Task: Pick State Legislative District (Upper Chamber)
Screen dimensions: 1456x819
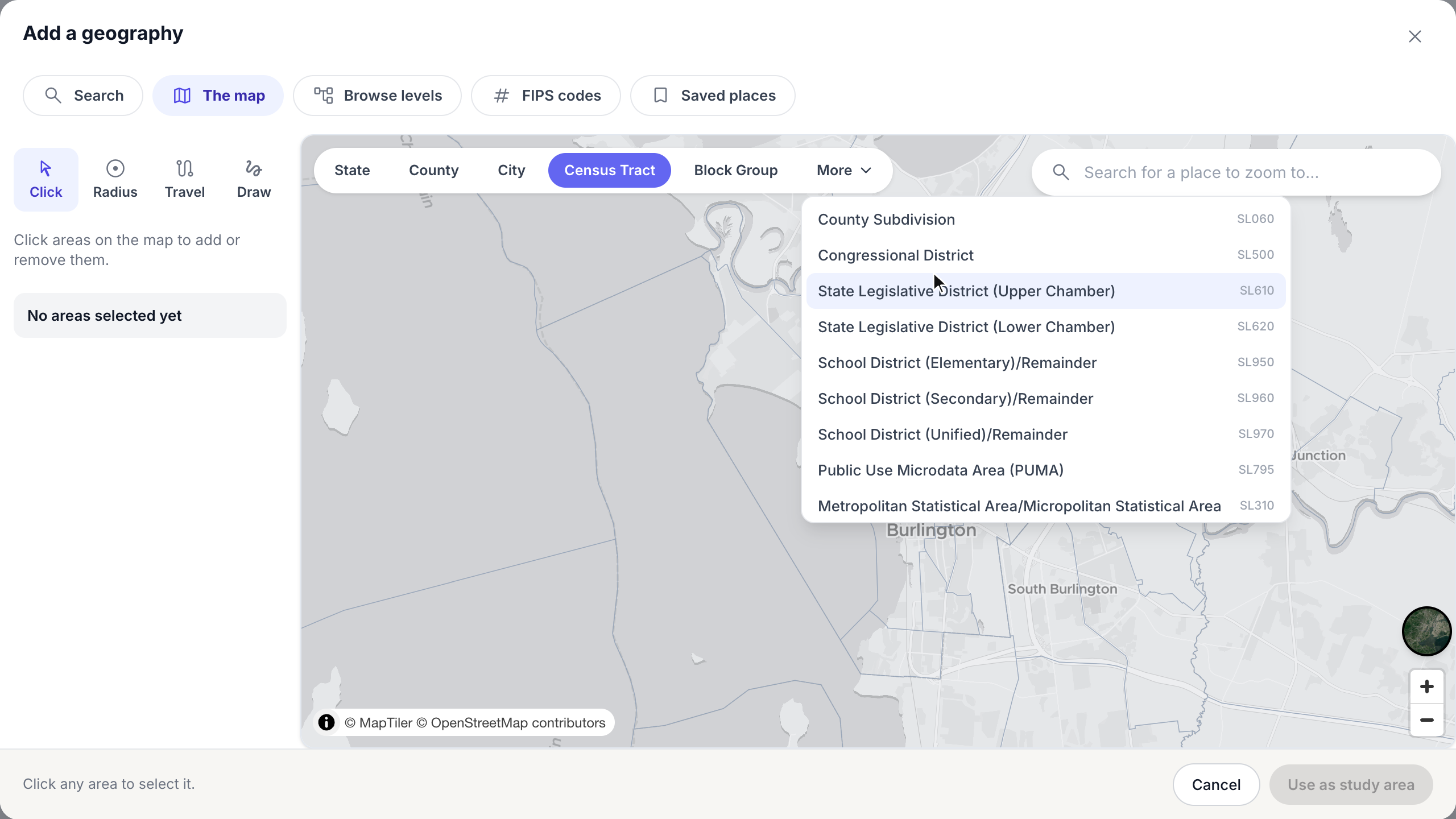Action: click(x=1046, y=291)
